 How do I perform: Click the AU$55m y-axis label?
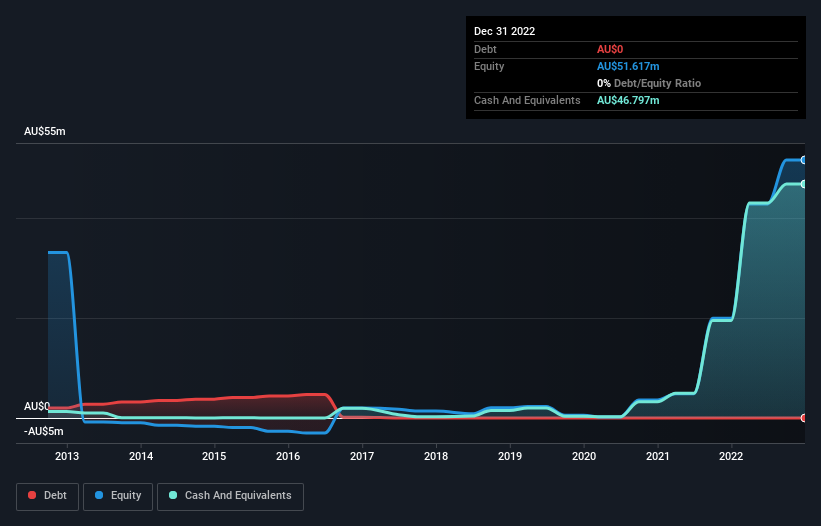(45, 131)
